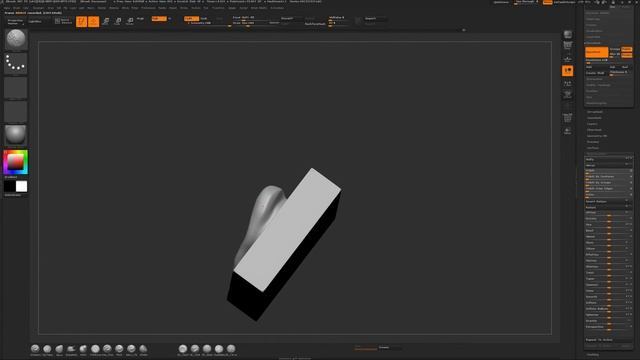Collapse the DynaMesh section header
640x360 pixels.
pyautogui.click(x=594, y=43)
